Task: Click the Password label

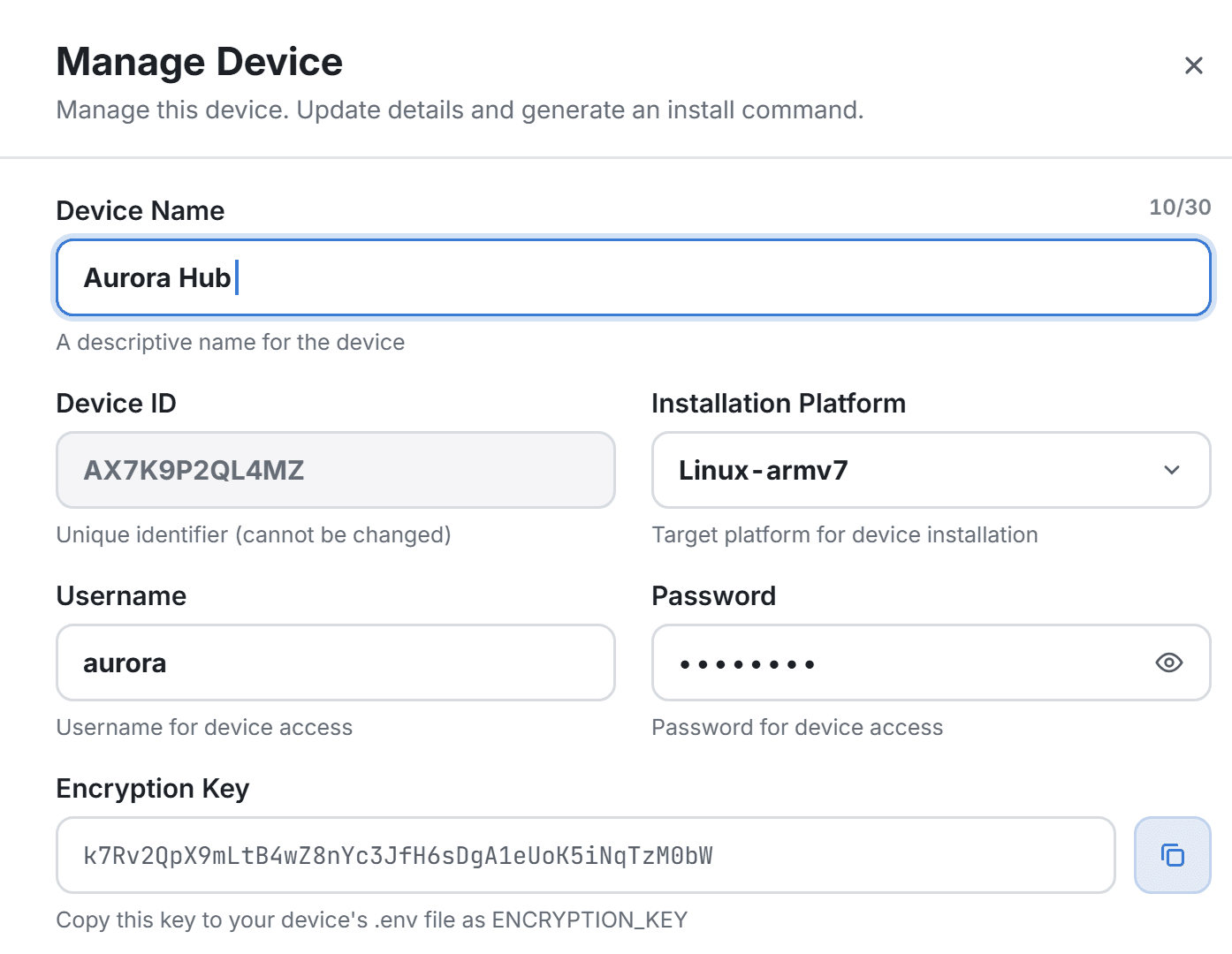Action: point(714,595)
